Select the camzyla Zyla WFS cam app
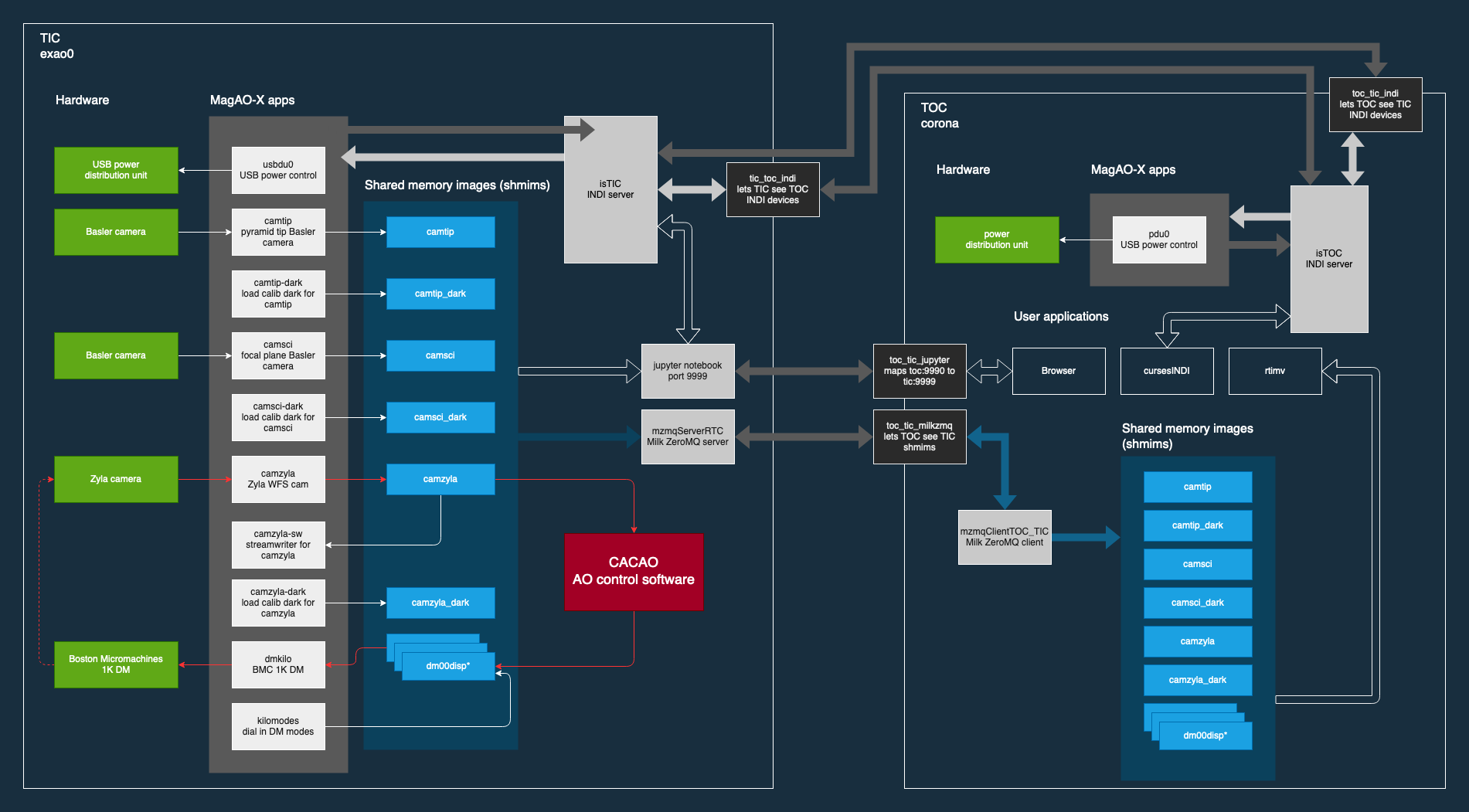This screenshot has width=1469, height=812. [x=278, y=479]
